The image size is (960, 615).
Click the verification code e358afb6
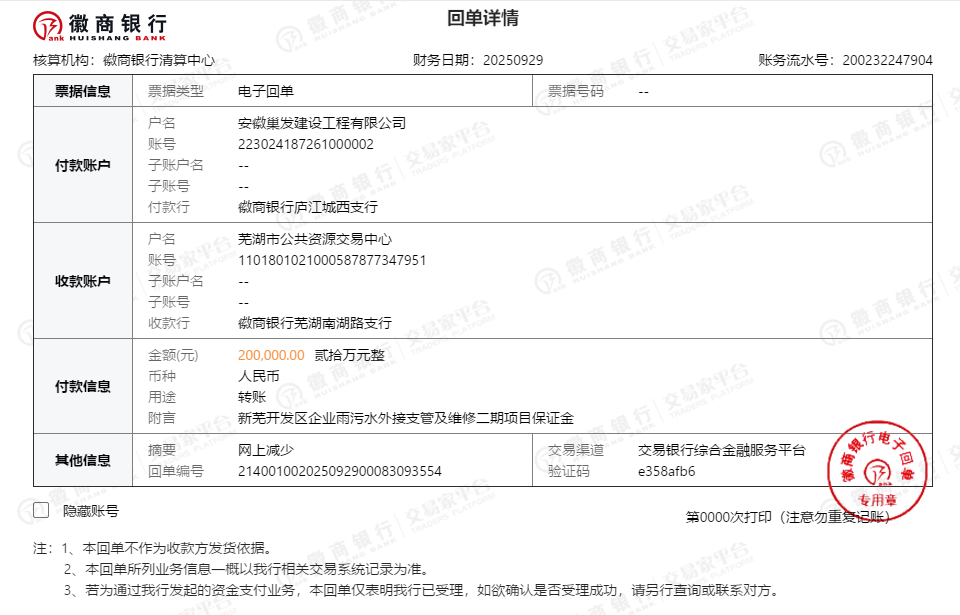pyautogui.click(x=666, y=471)
